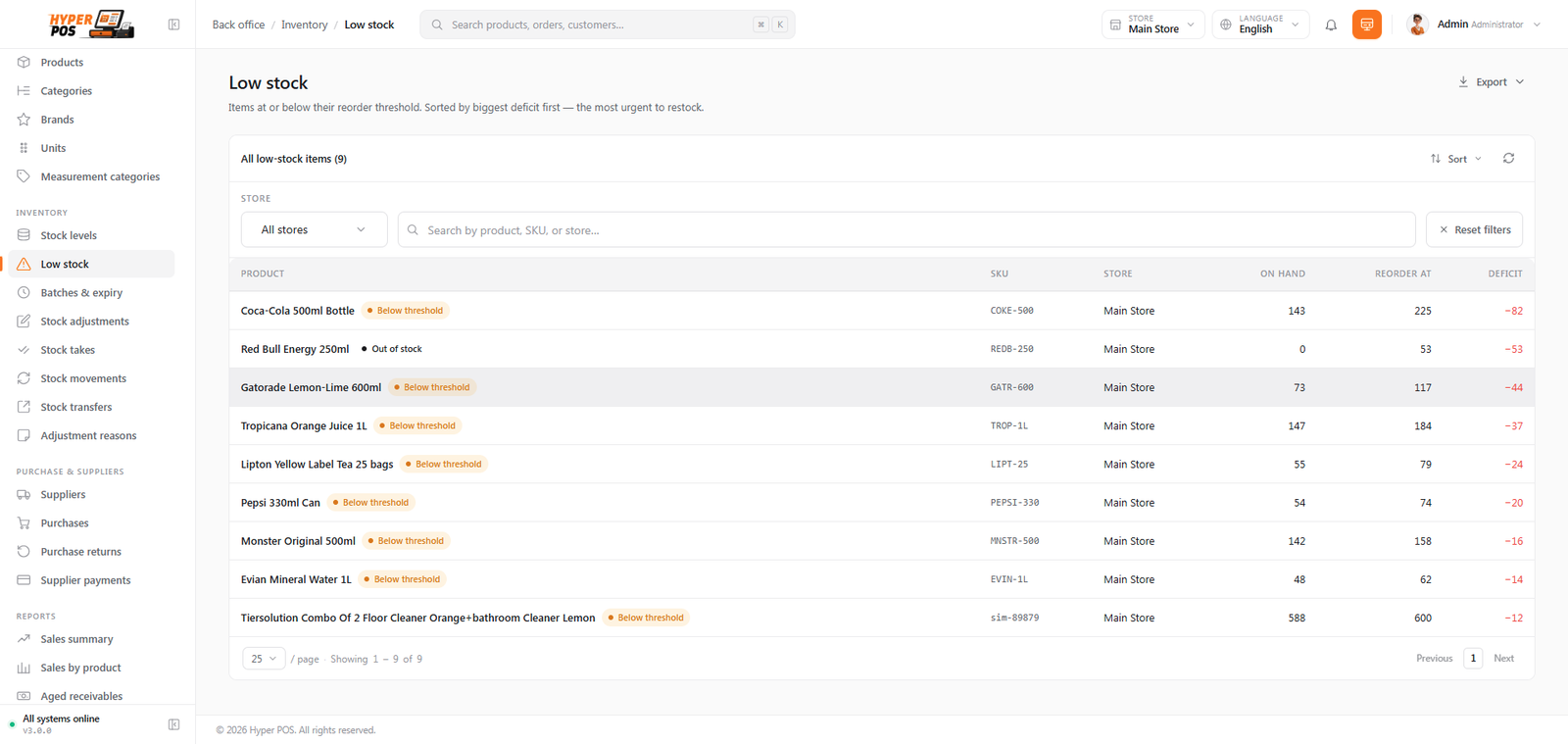Click the Monster Original 500ml product name
Screen dimensions: 1568x744
pyautogui.click(x=298, y=541)
